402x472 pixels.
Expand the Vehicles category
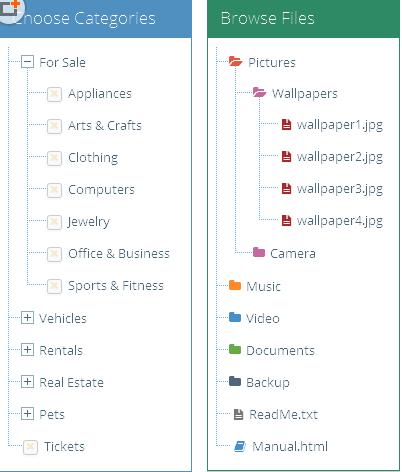click(27, 318)
